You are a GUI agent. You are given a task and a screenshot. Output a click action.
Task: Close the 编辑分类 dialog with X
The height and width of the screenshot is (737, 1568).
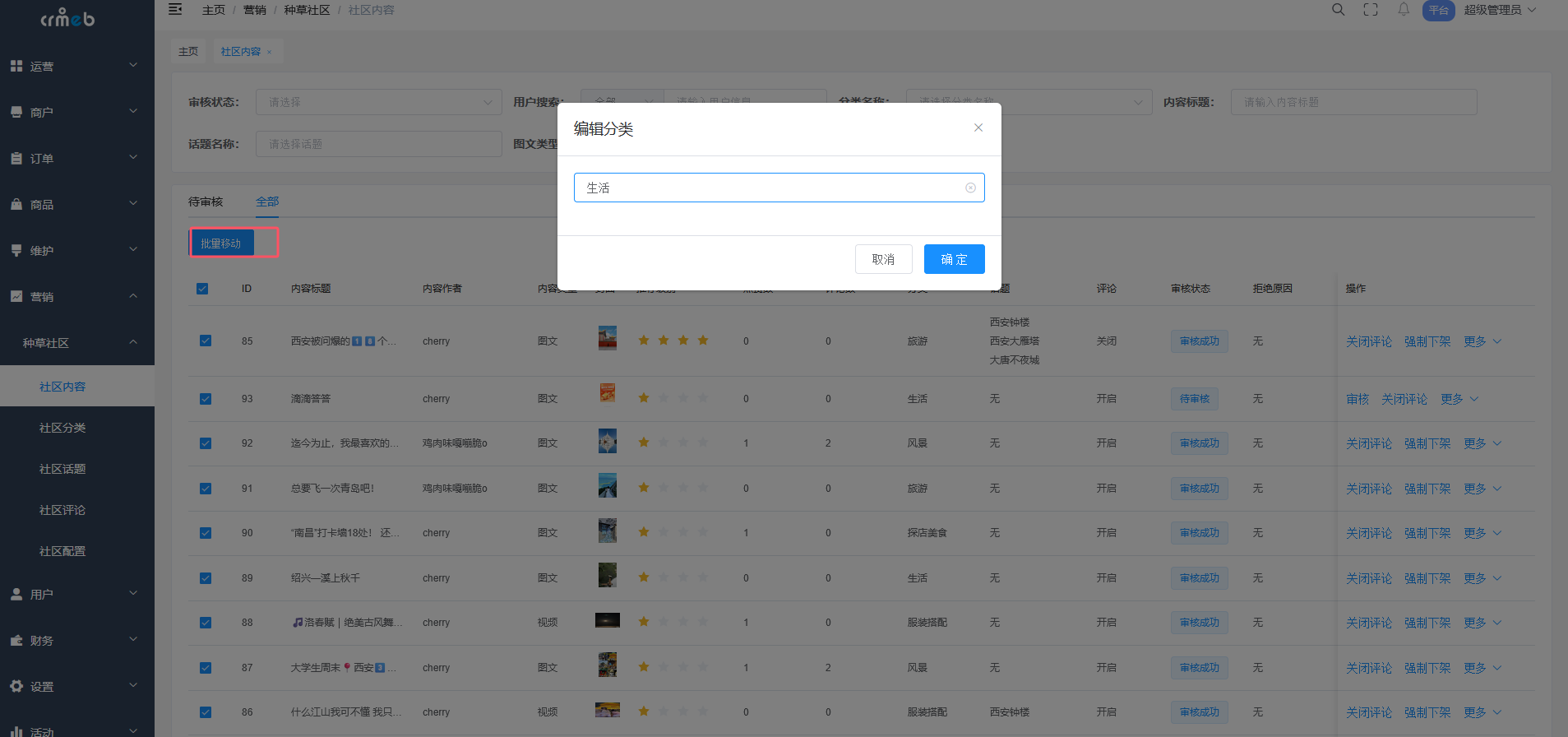pyautogui.click(x=978, y=127)
